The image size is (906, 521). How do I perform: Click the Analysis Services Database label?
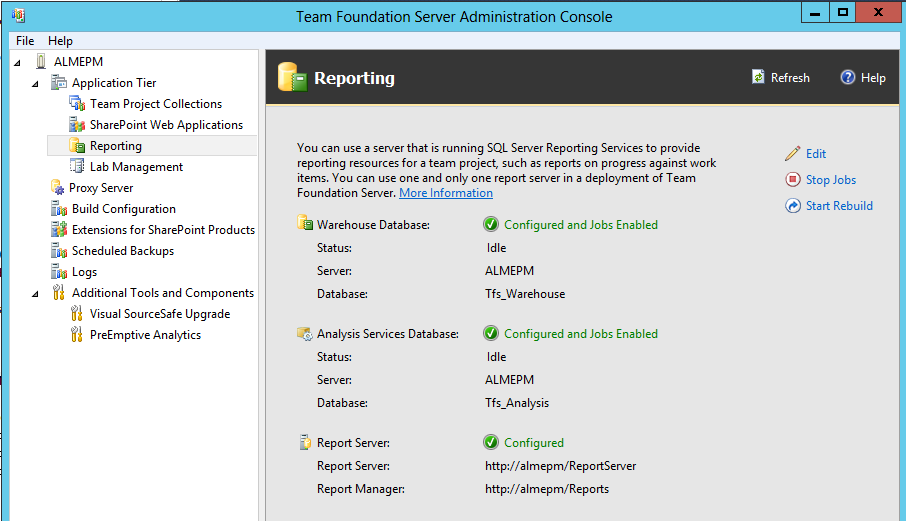[x=388, y=334]
